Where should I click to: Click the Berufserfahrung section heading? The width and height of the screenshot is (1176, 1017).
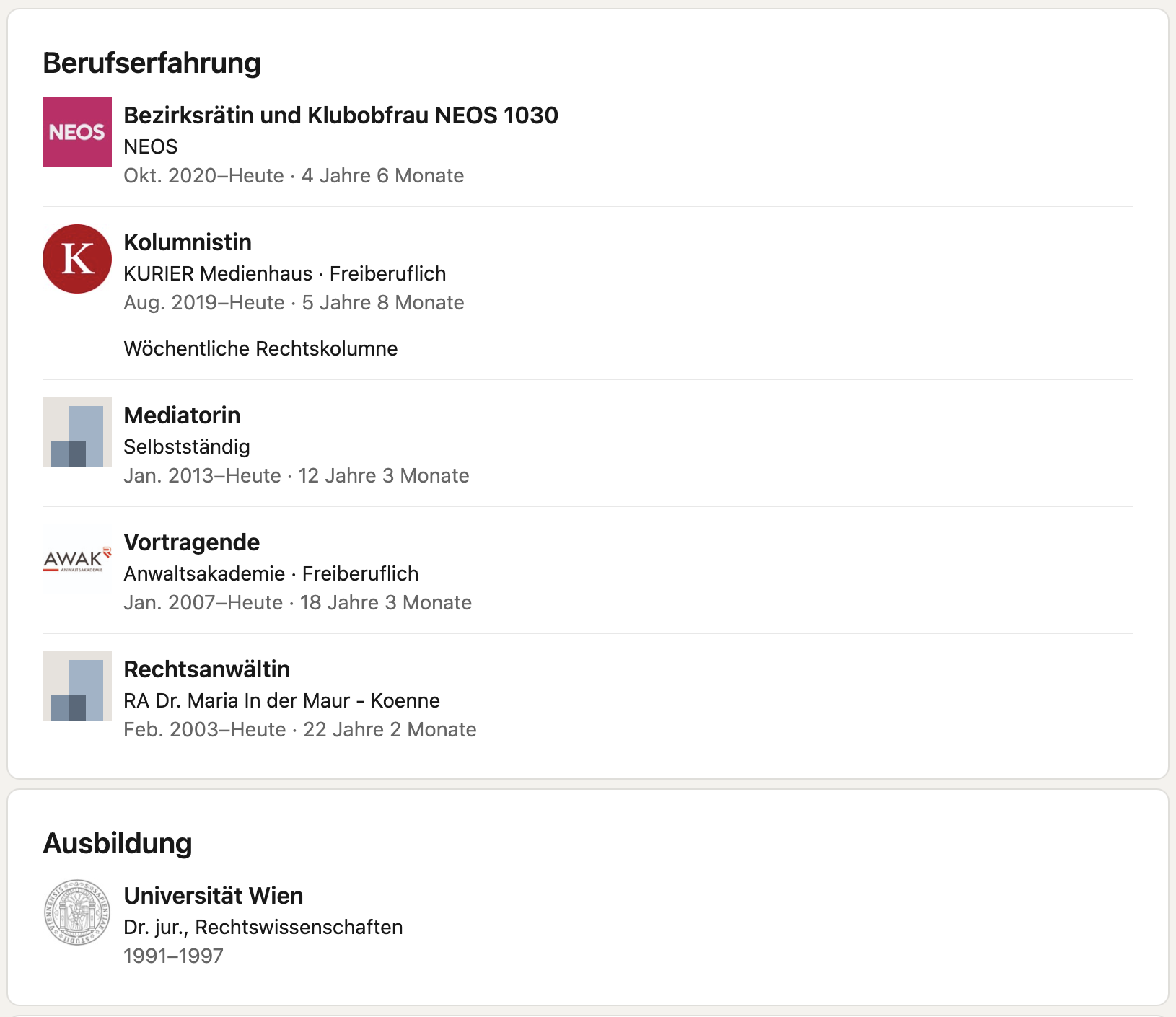(x=152, y=63)
